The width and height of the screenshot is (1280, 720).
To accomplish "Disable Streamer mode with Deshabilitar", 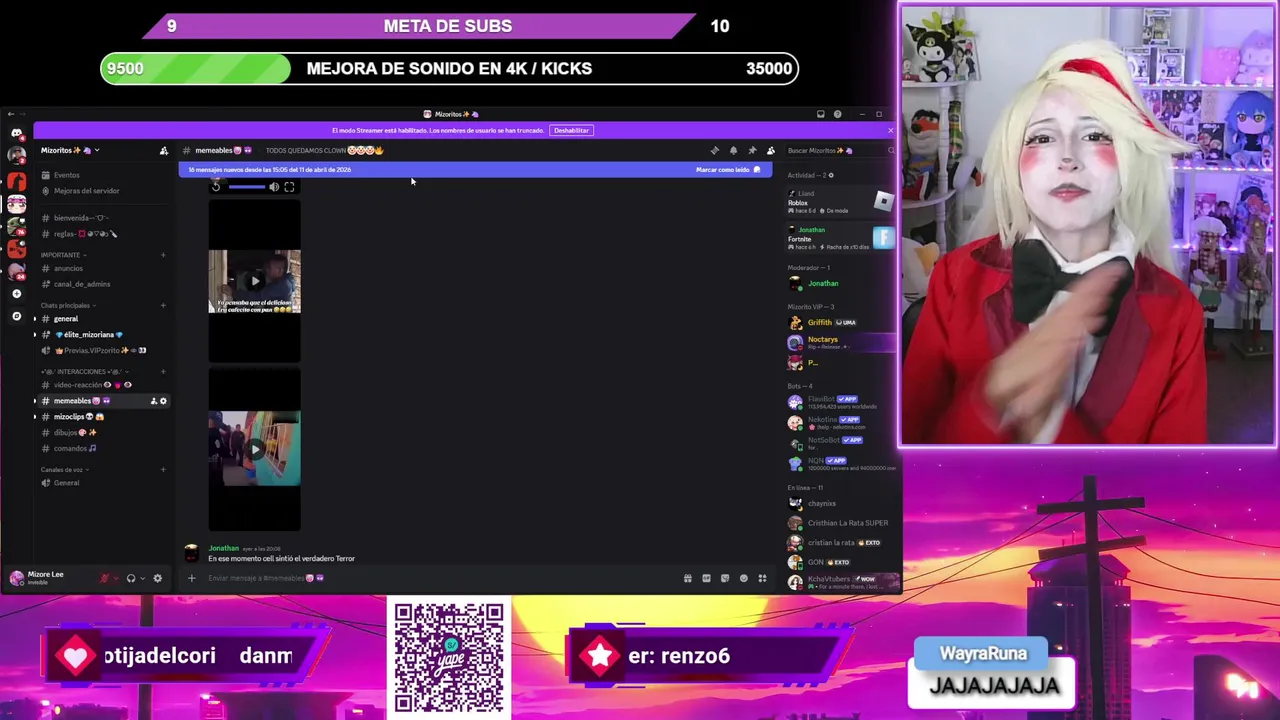I will (571, 130).
